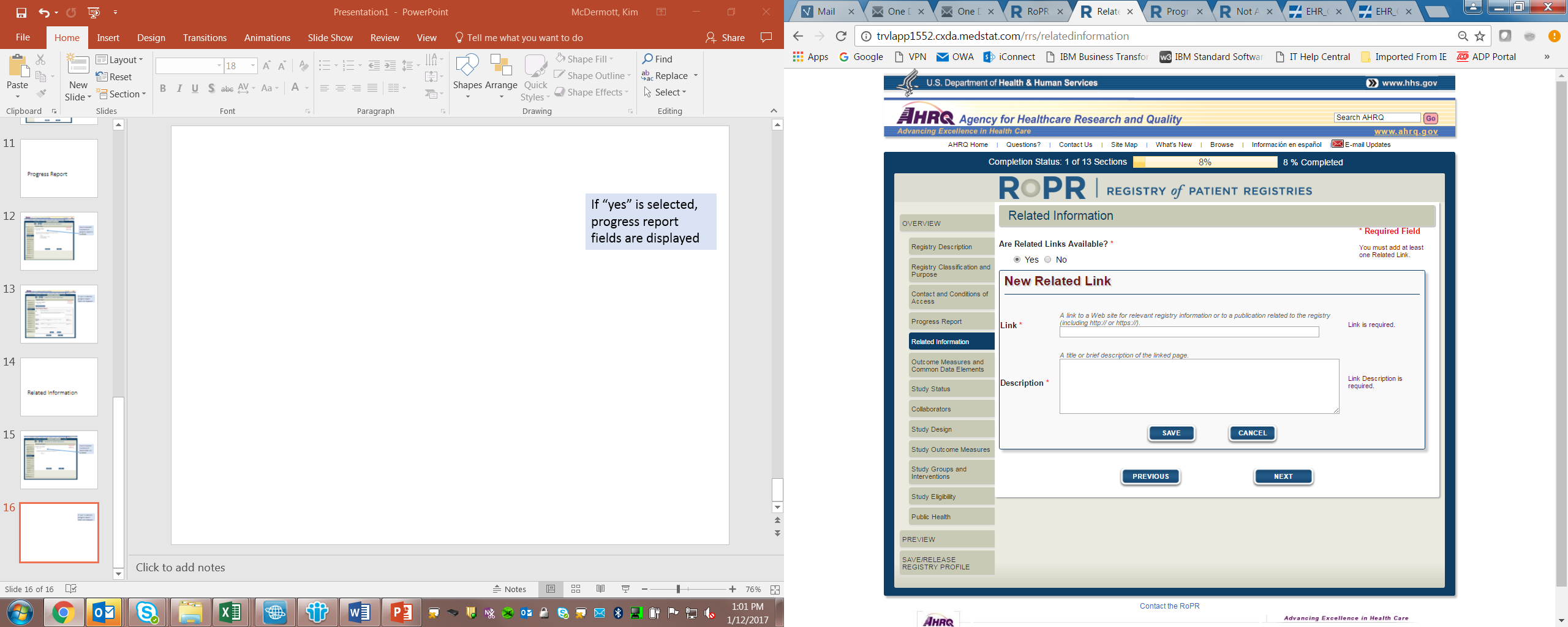Switch to Reading View in status bar
The height and width of the screenshot is (627, 1568).
pos(601,589)
